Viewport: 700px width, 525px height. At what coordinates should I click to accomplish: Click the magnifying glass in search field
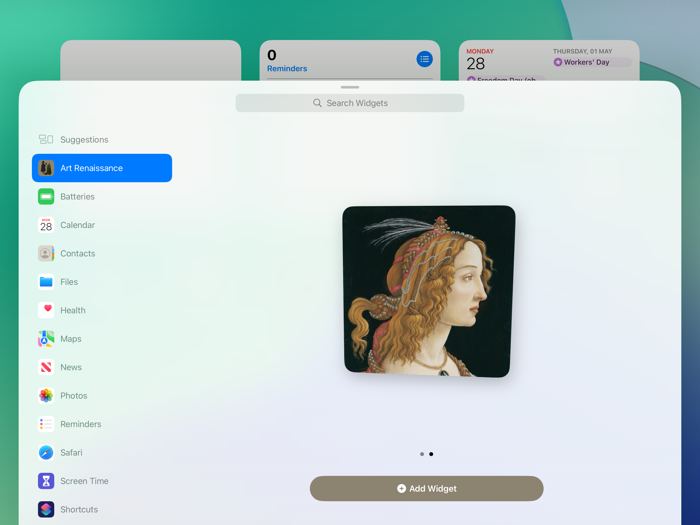tap(317, 103)
